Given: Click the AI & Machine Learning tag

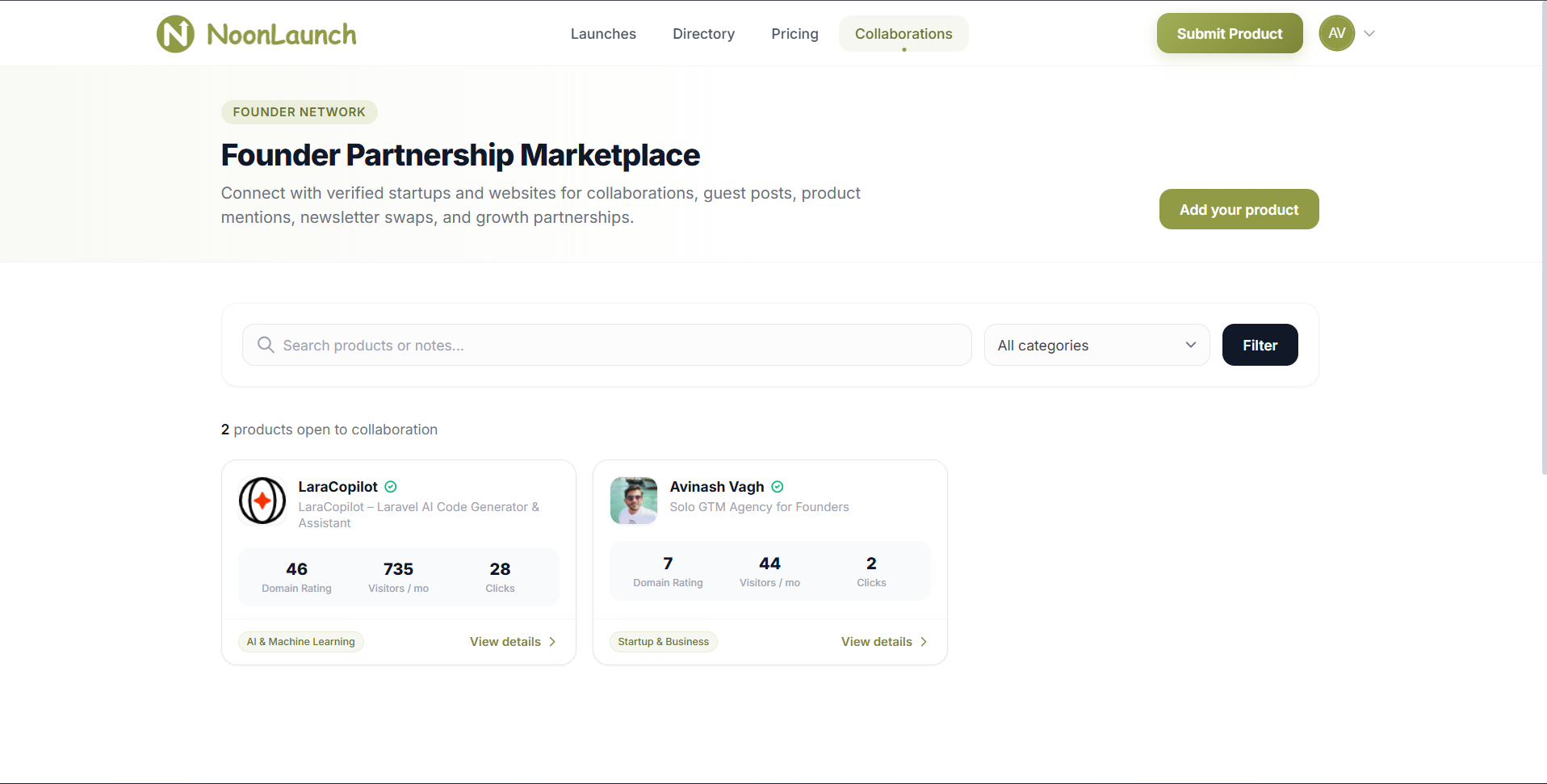Looking at the screenshot, I should click(300, 642).
